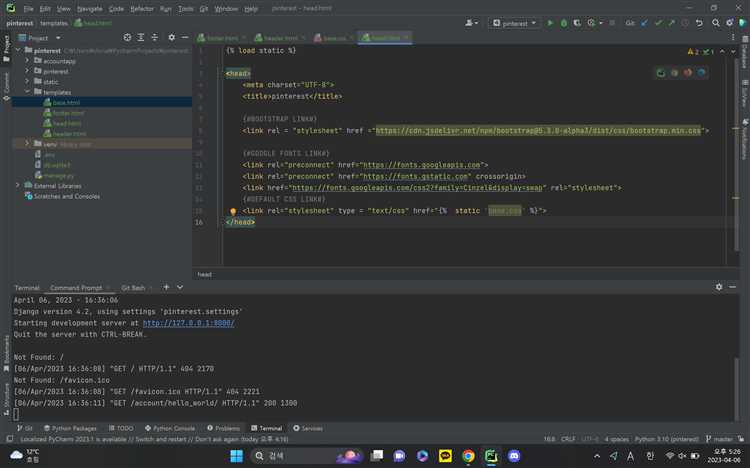
Task: Click the warnings indicator in the editor corner
Action: tap(693, 51)
